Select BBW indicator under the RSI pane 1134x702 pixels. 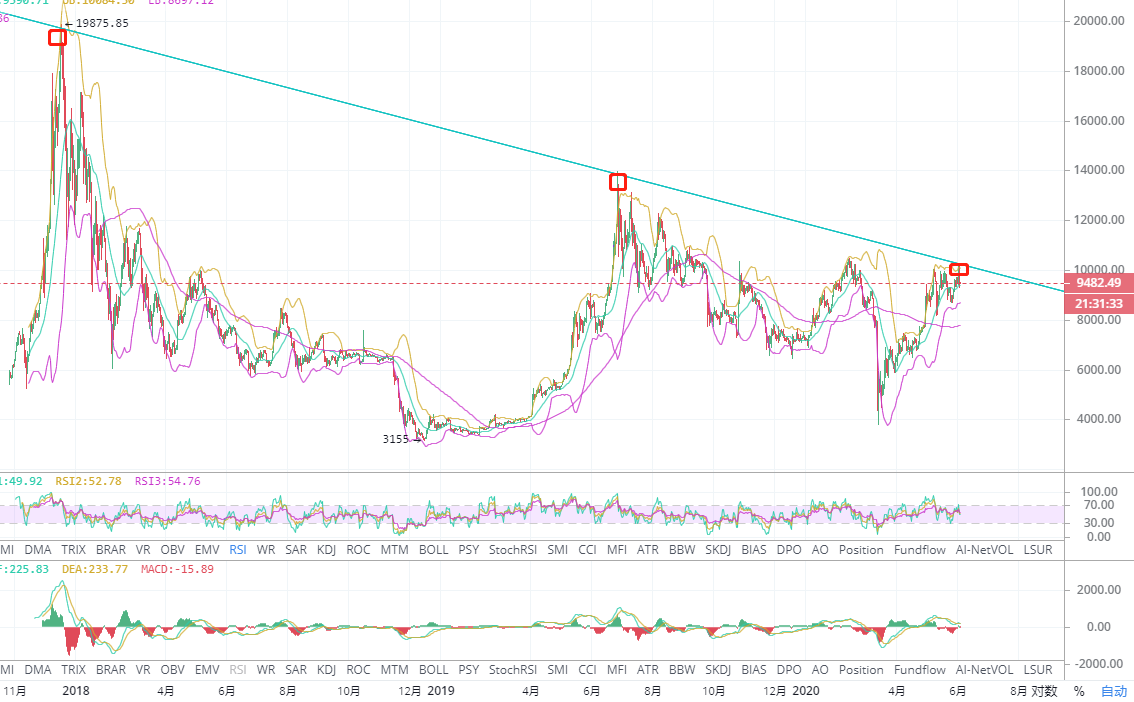click(682, 549)
